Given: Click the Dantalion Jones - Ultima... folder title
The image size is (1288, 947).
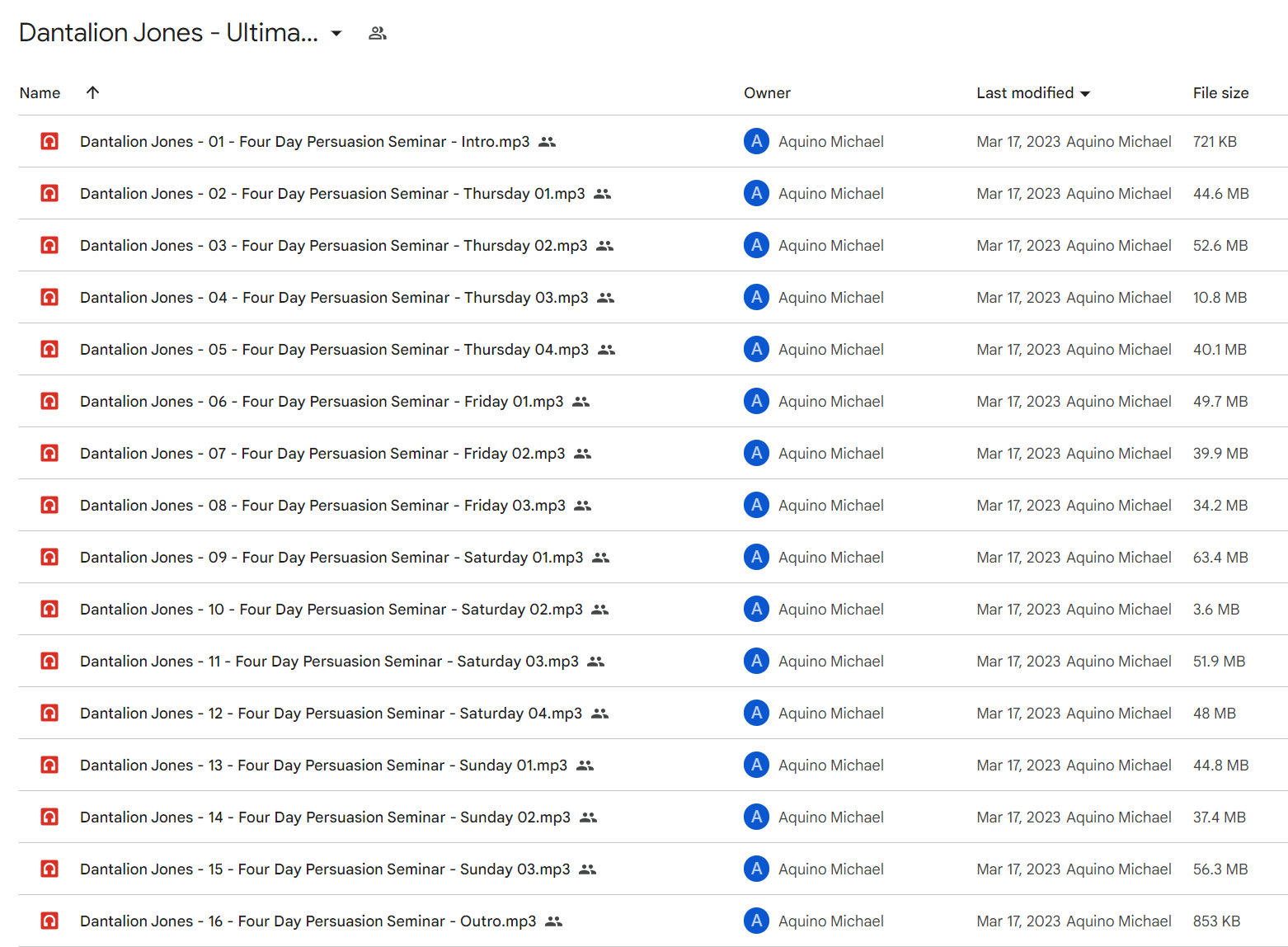Looking at the screenshot, I should 168,32.
